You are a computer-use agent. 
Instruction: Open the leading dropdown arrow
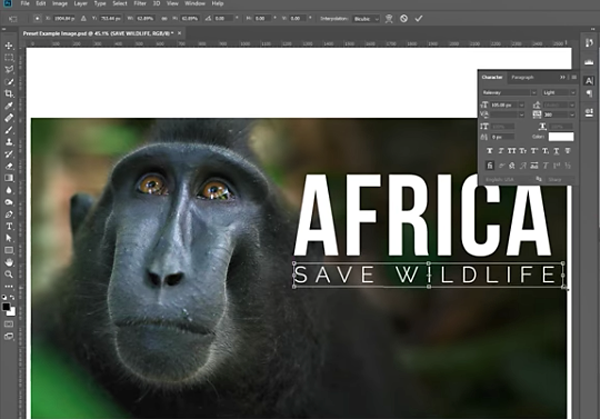(572, 105)
